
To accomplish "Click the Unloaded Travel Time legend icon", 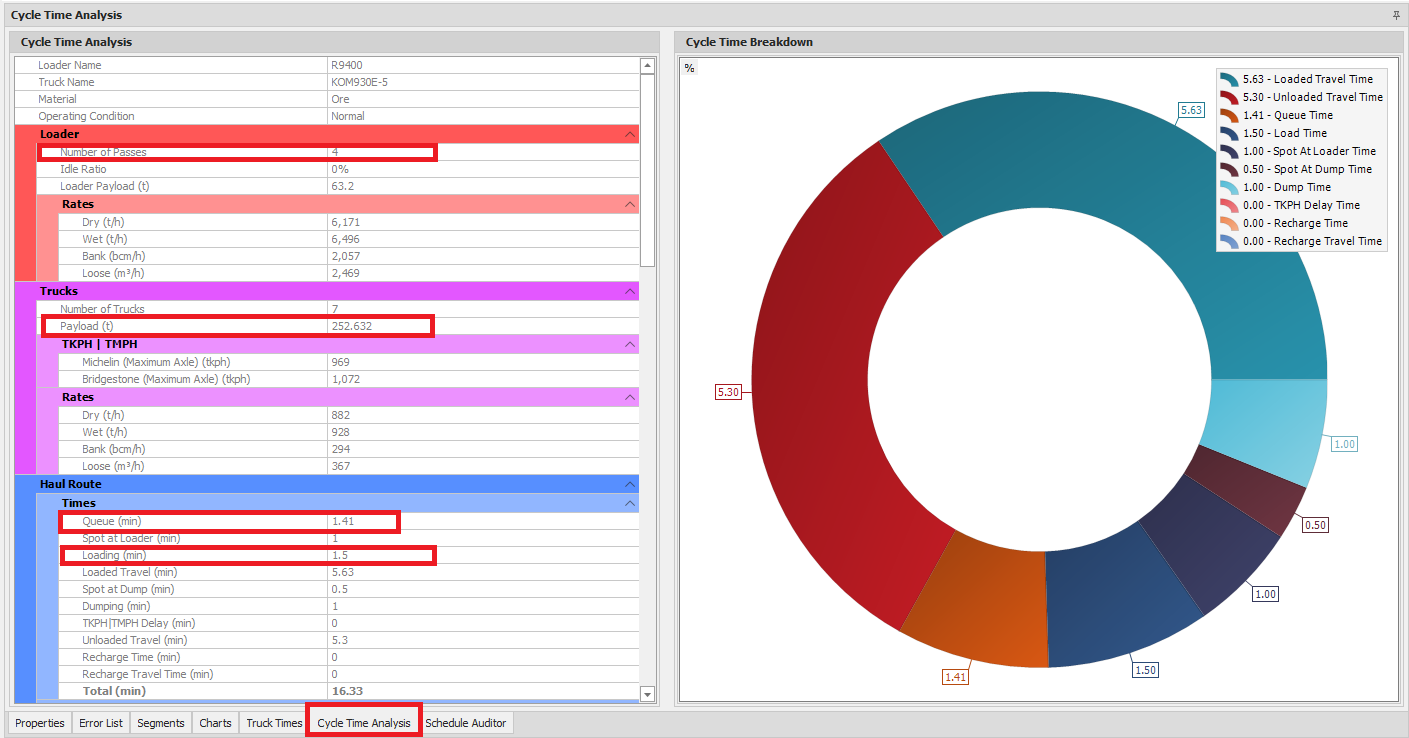I will 1229,97.
